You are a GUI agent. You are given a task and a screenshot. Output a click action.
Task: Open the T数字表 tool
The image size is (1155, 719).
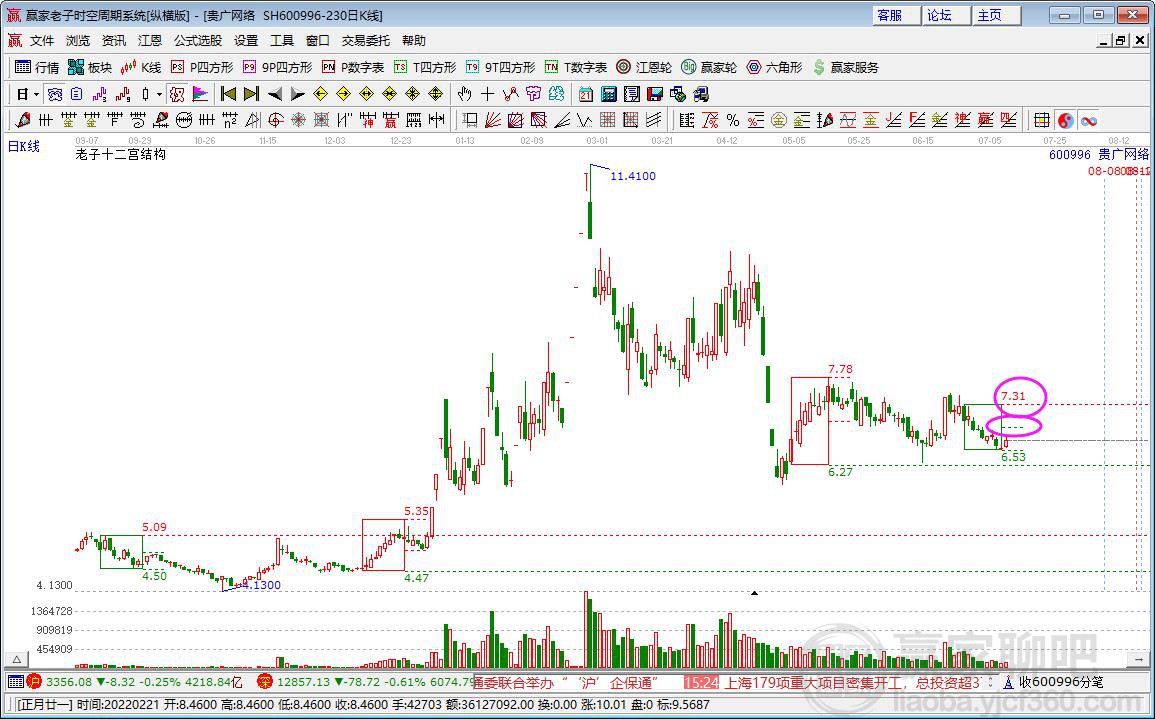click(x=576, y=68)
